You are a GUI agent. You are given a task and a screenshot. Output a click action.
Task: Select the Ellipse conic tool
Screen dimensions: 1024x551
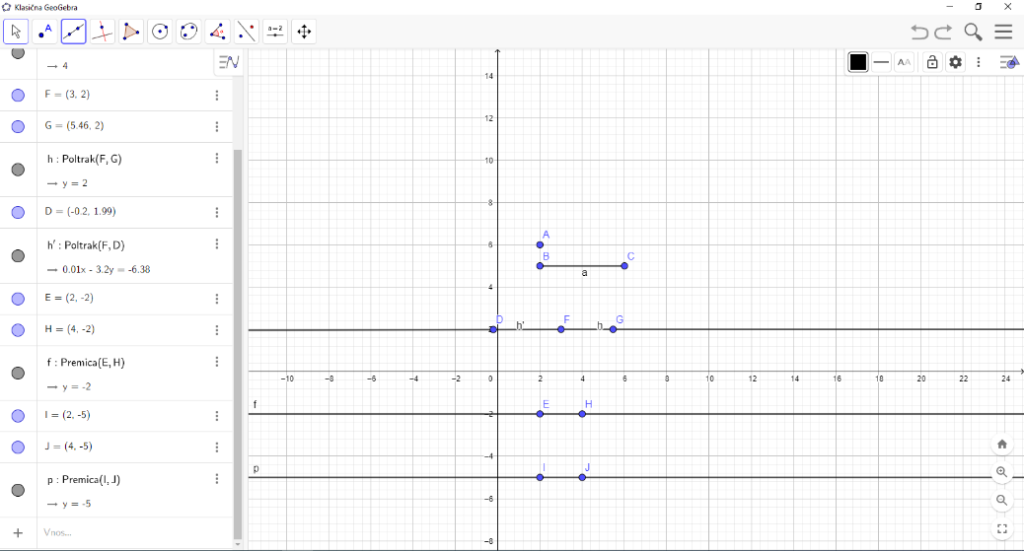[189, 31]
